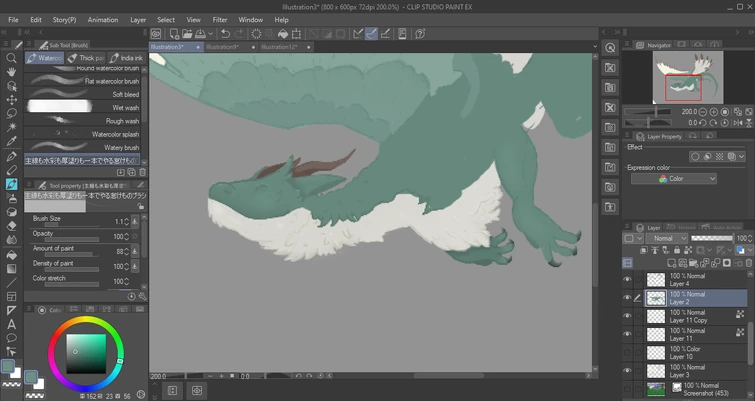Click the Navigator preview thumbnail
The height and width of the screenshot is (401, 755).
687,75
